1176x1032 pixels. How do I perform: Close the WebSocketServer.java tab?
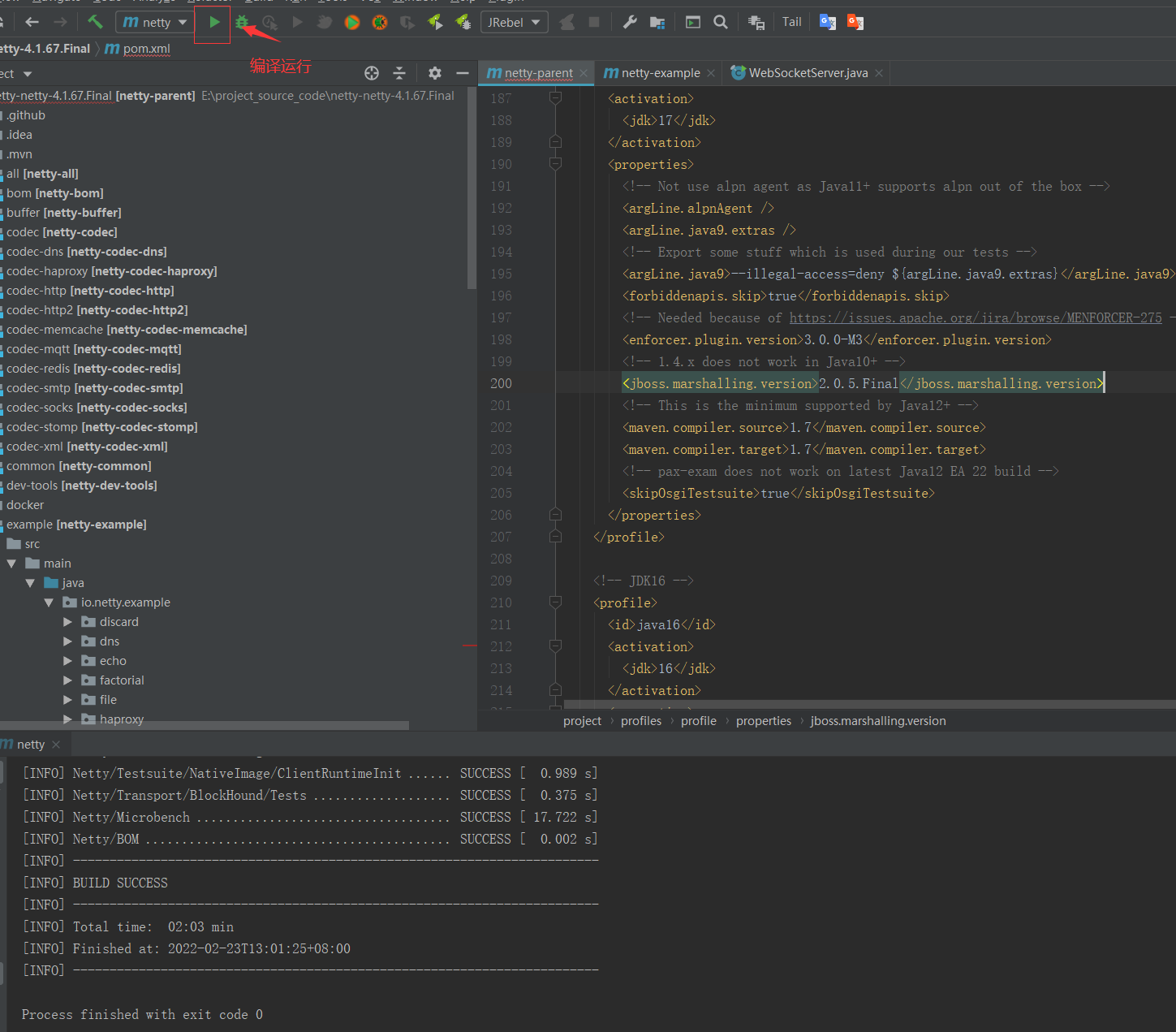(879, 73)
